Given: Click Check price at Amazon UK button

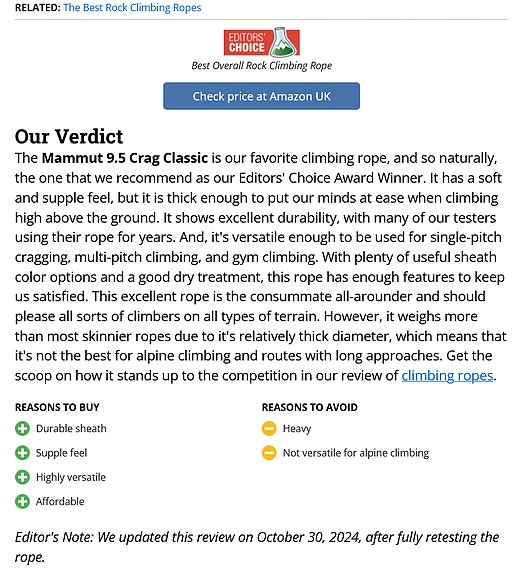Looking at the screenshot, I should tap(261, 96).
